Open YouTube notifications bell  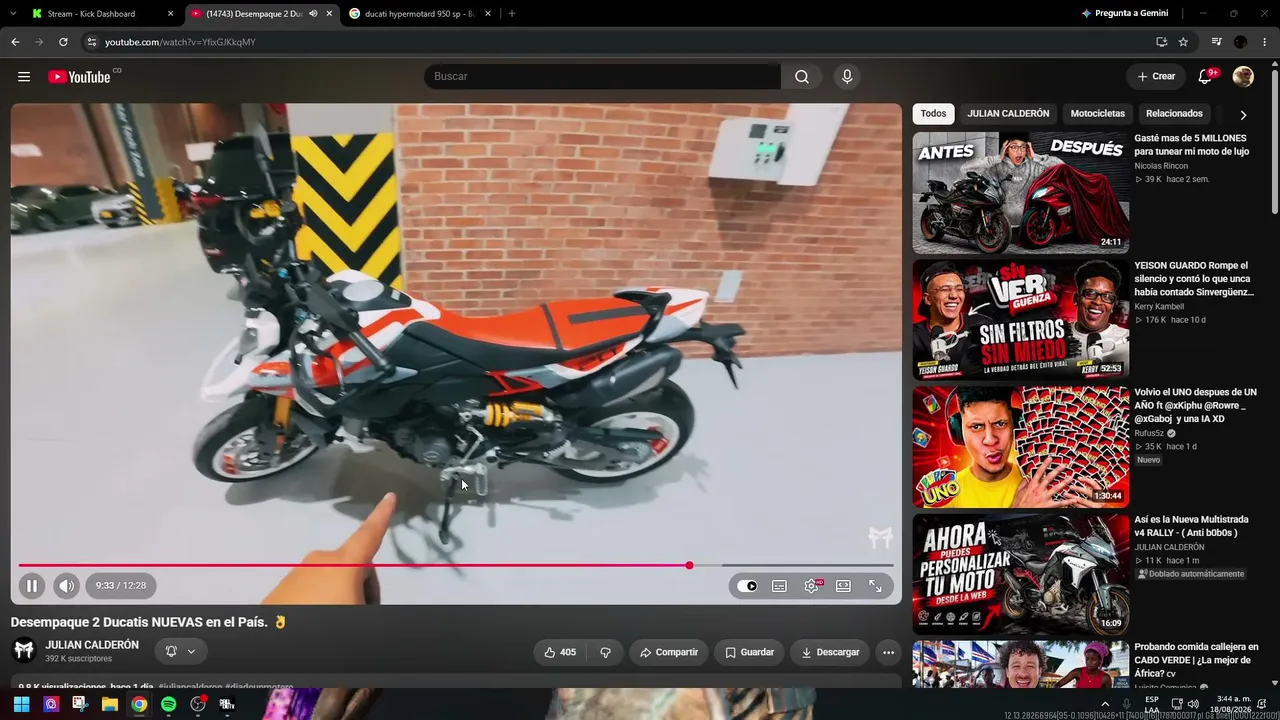click(1205, 77)
